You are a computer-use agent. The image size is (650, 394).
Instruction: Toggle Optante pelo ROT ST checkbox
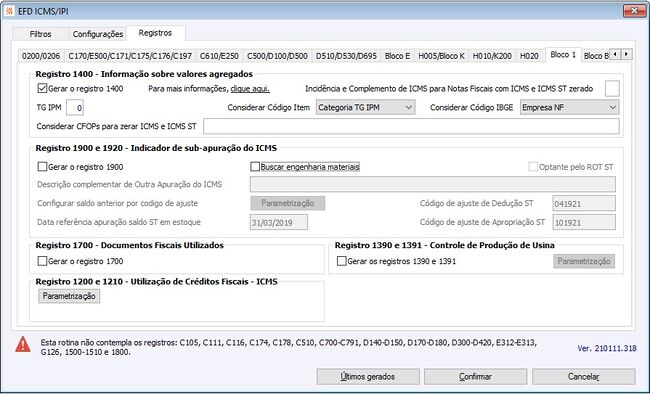pos(533,167)
